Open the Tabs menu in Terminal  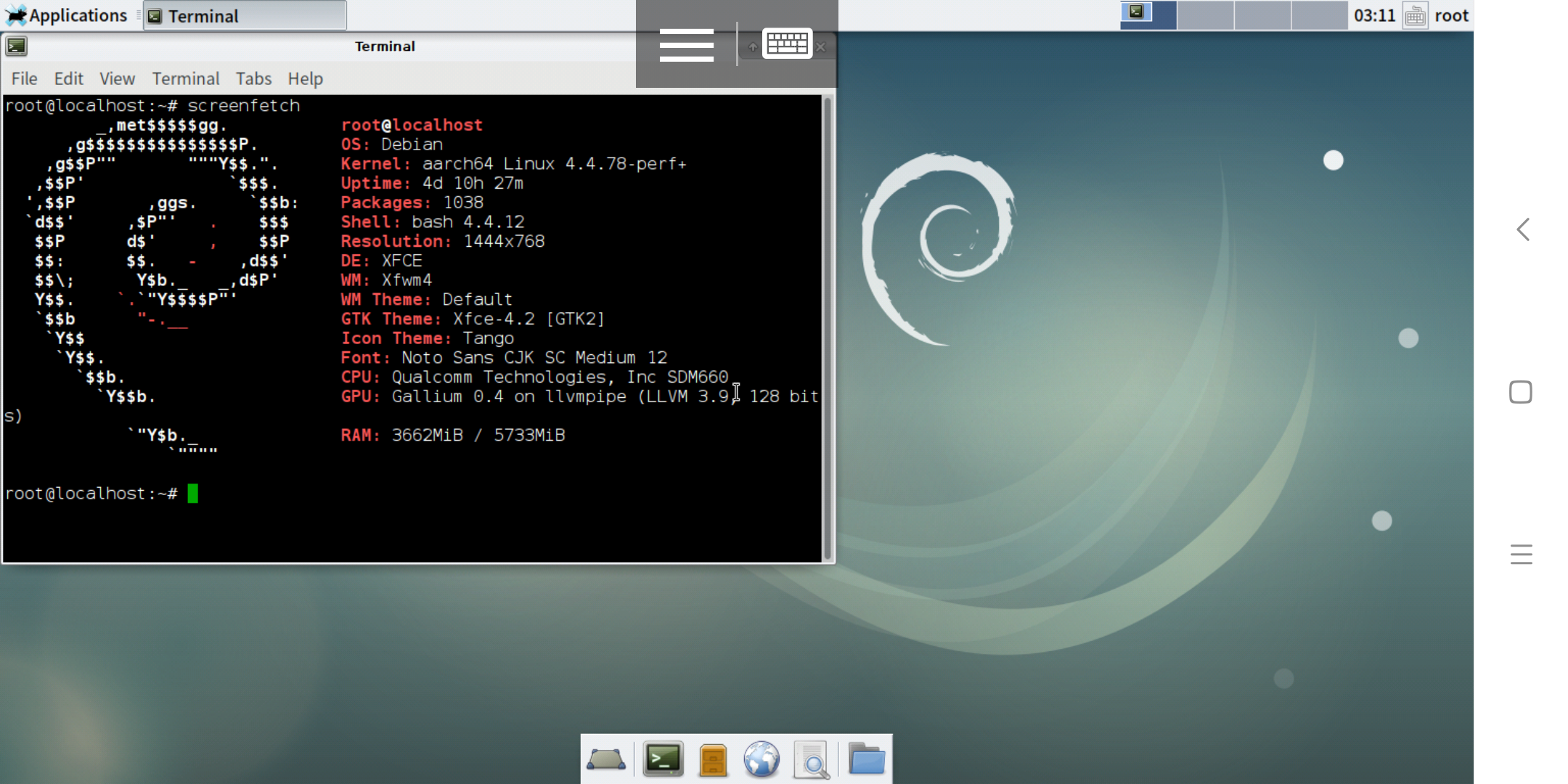(253, 78)
